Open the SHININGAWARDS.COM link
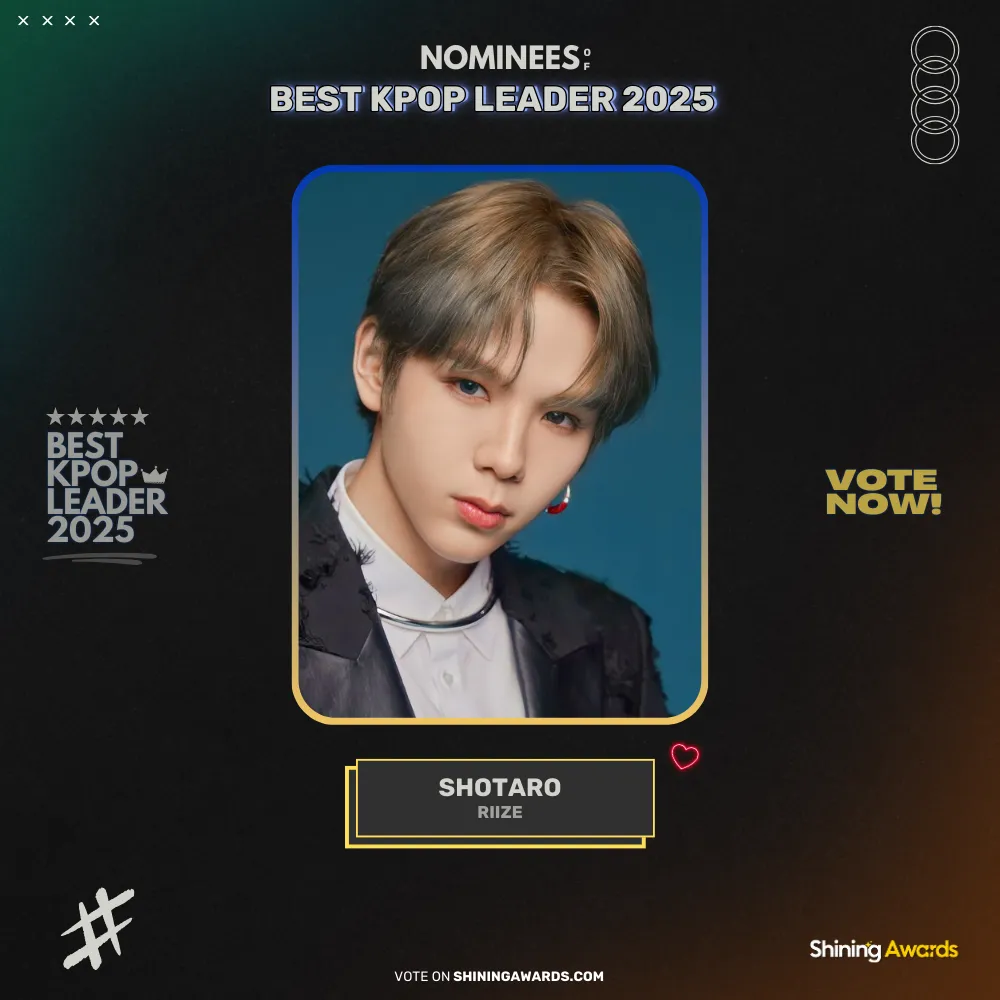 tap(528, 976)
